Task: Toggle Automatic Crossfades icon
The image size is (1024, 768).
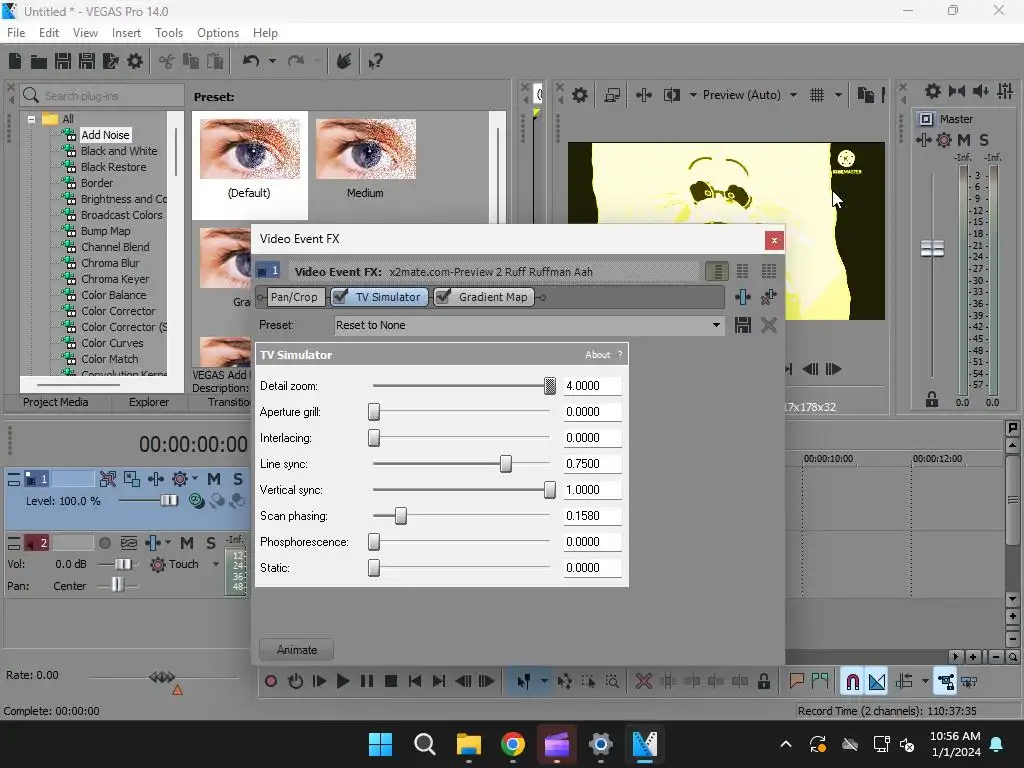Action: (x=877, y=682)
